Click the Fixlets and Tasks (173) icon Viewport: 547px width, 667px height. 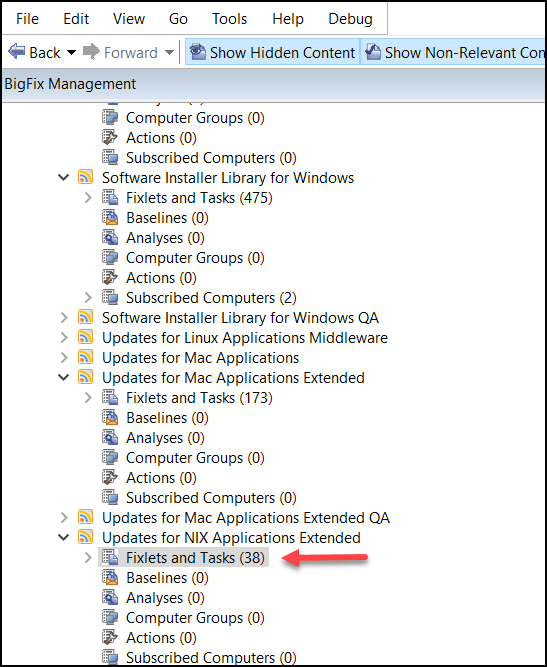110,397
